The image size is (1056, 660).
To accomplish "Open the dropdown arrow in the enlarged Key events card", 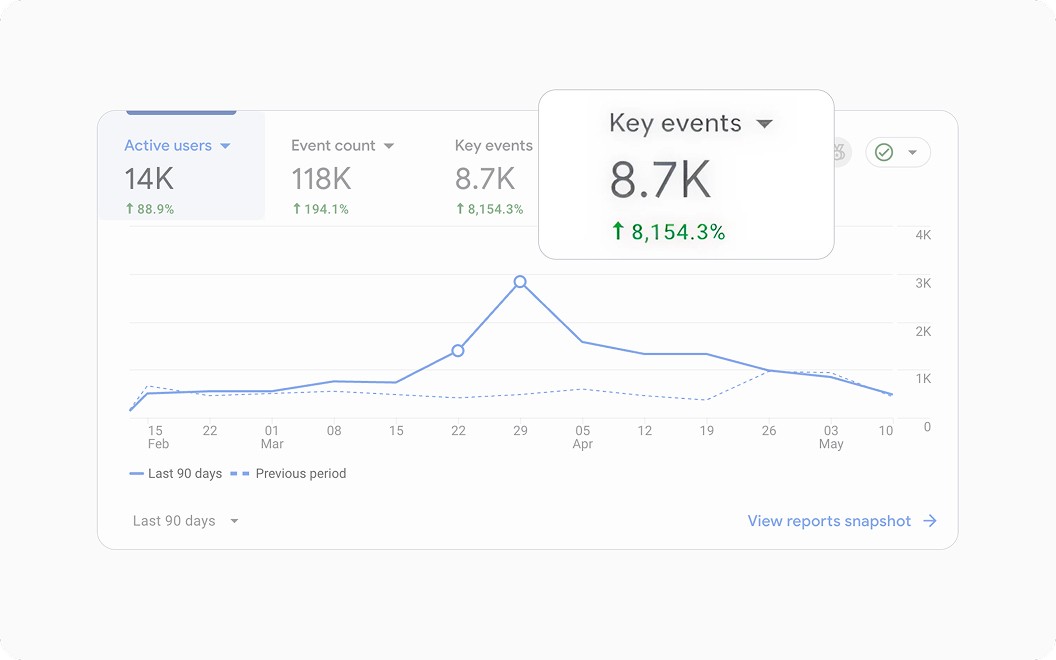I will coord(764,124).
